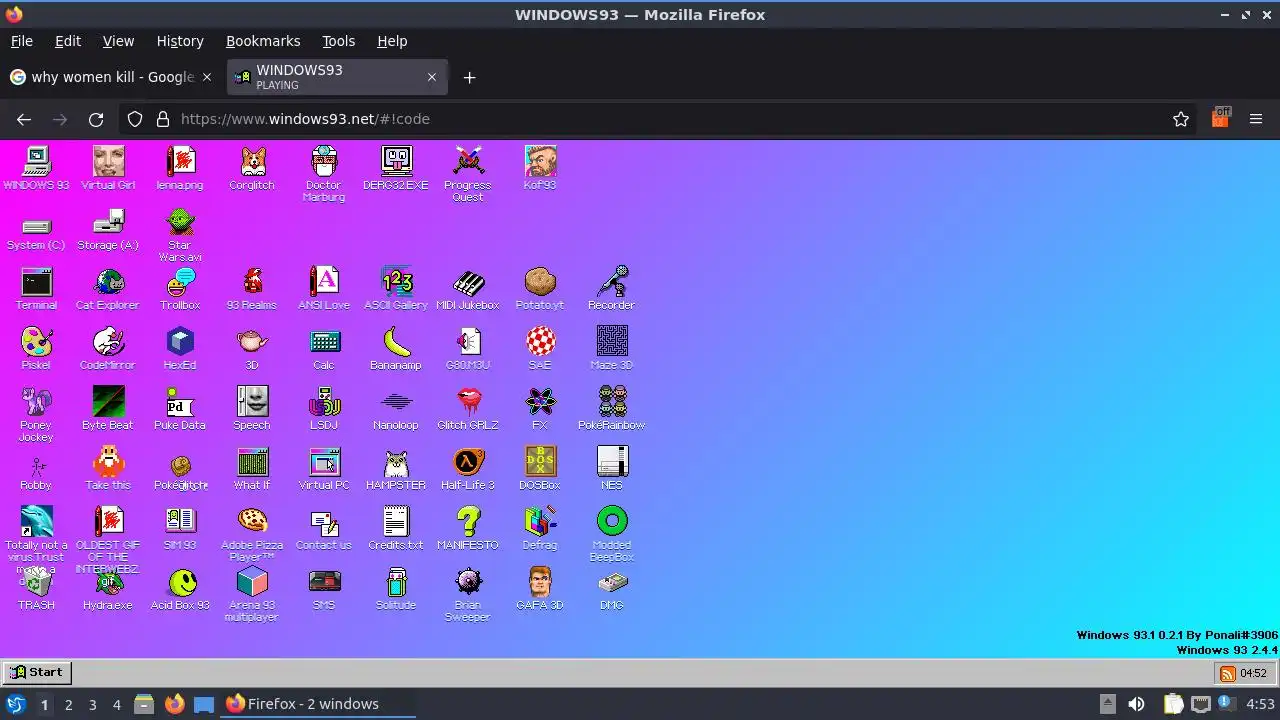Bookmark this page with the star
Viewport: 1280px width, 720px height.
coord(1181,119)
